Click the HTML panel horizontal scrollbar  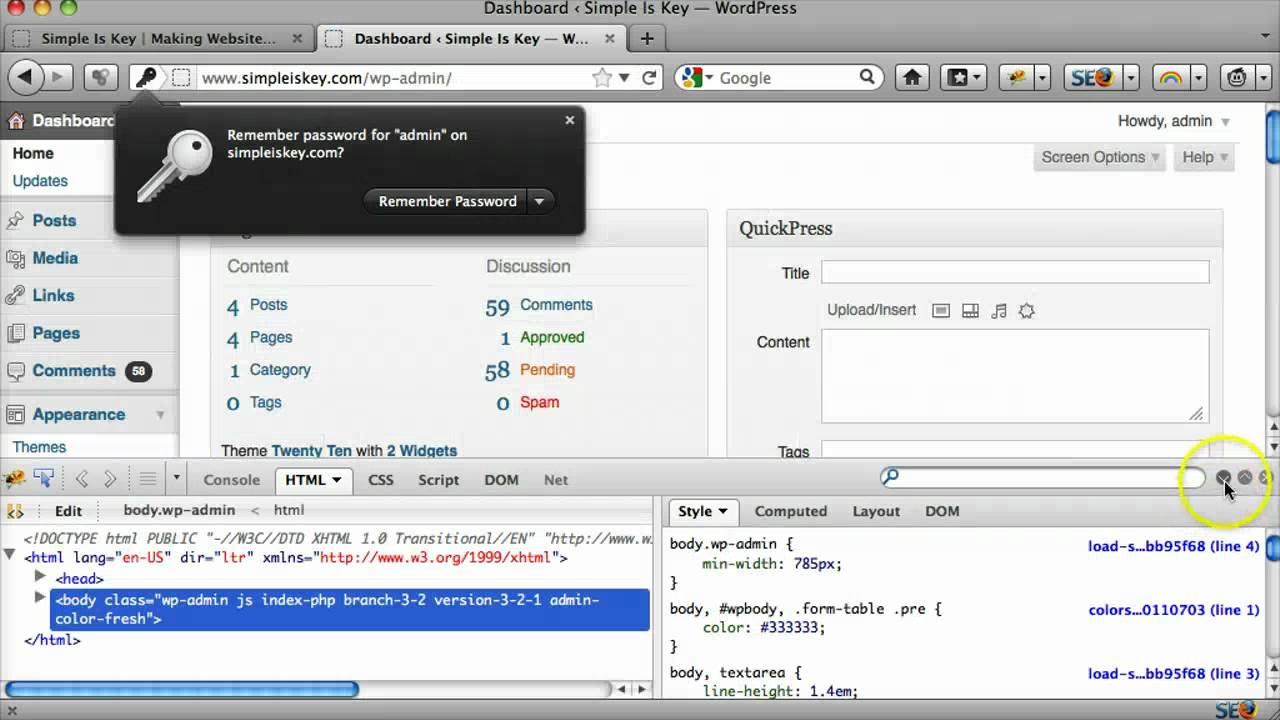(x=182, y=689)
